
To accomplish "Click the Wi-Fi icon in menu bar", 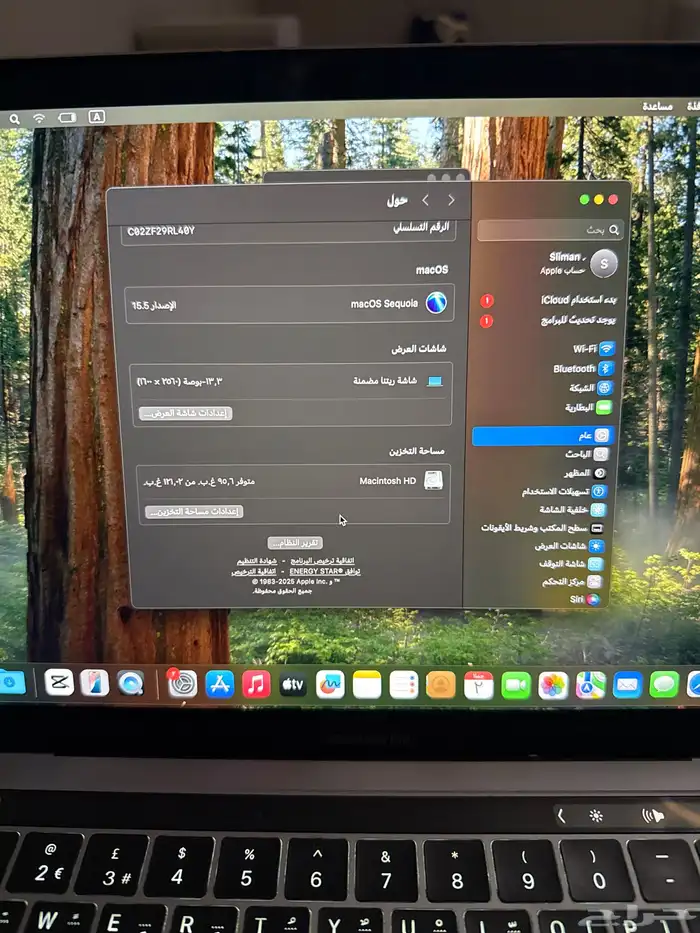I will click(x=39, y=117).
